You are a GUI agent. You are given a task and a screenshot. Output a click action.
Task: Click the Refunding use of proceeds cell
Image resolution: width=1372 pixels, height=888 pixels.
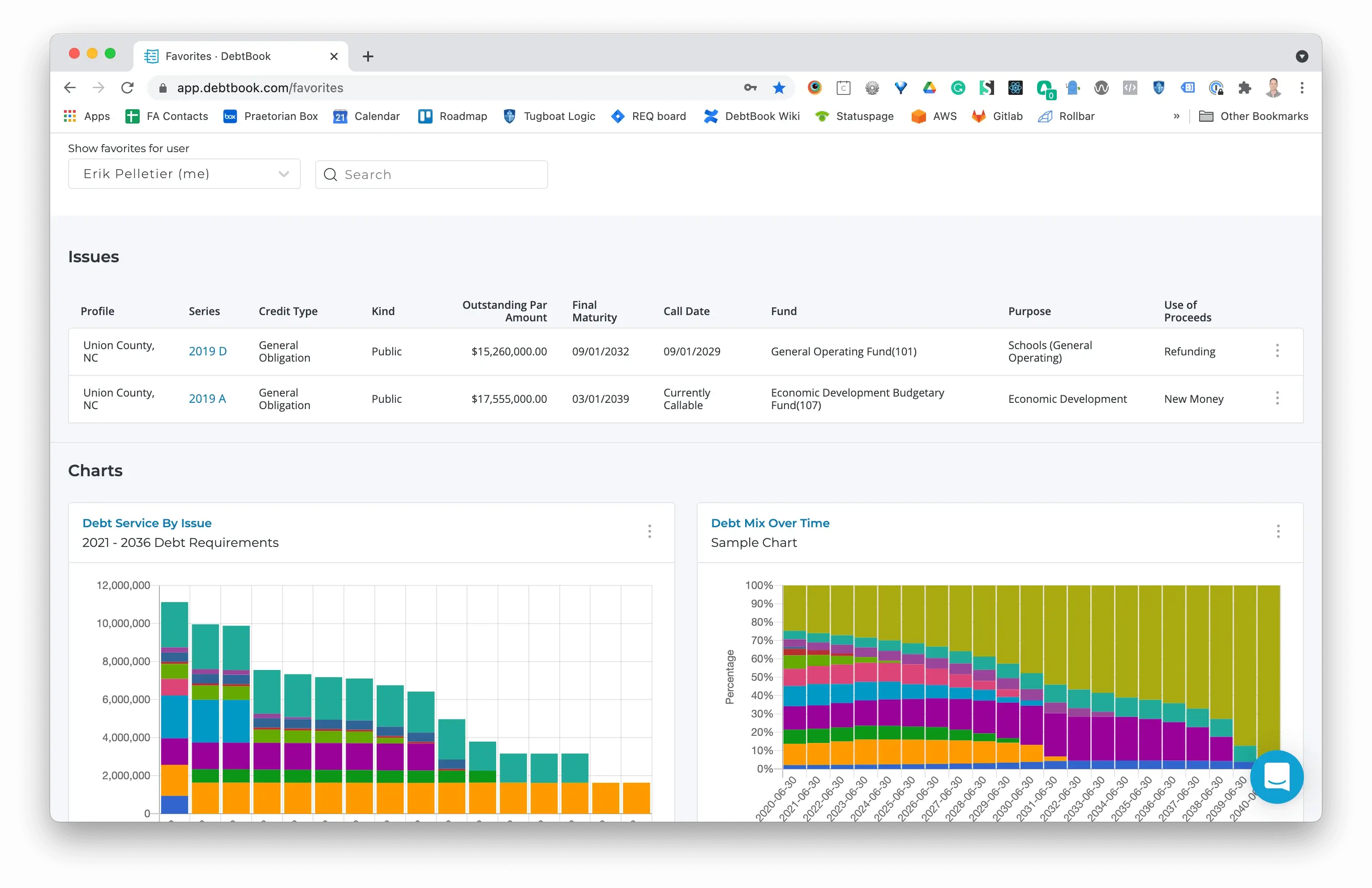(x=1189, y=351)
